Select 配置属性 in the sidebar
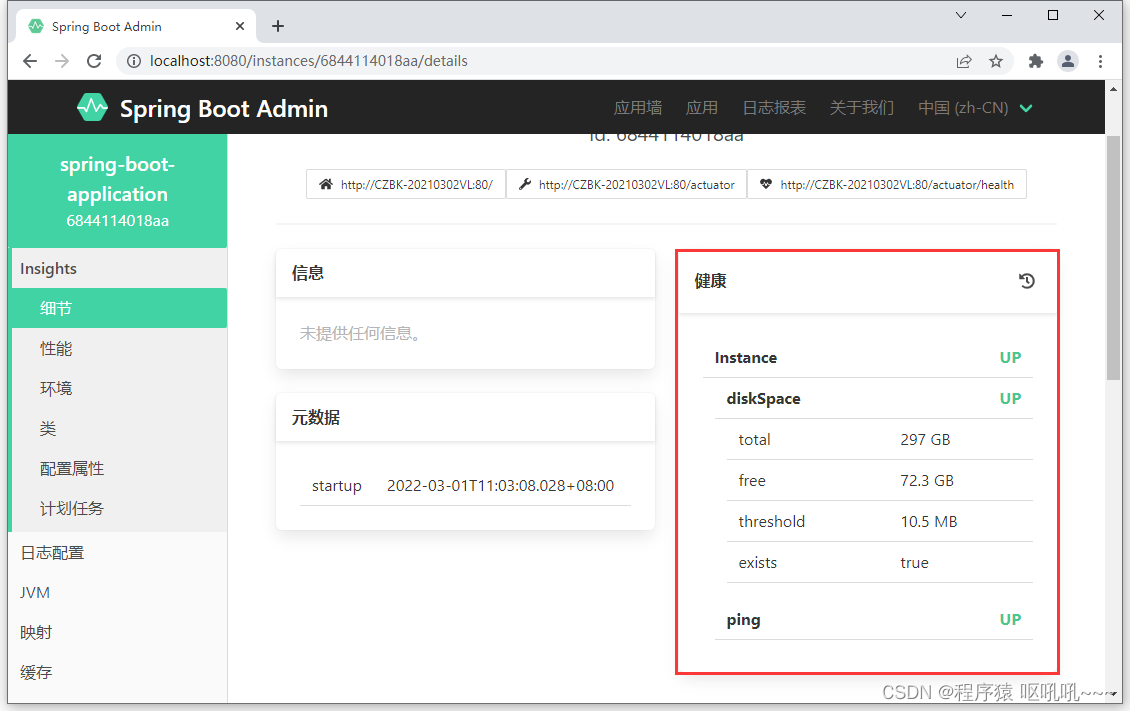 pyautogui.click(x=119, y=469)
